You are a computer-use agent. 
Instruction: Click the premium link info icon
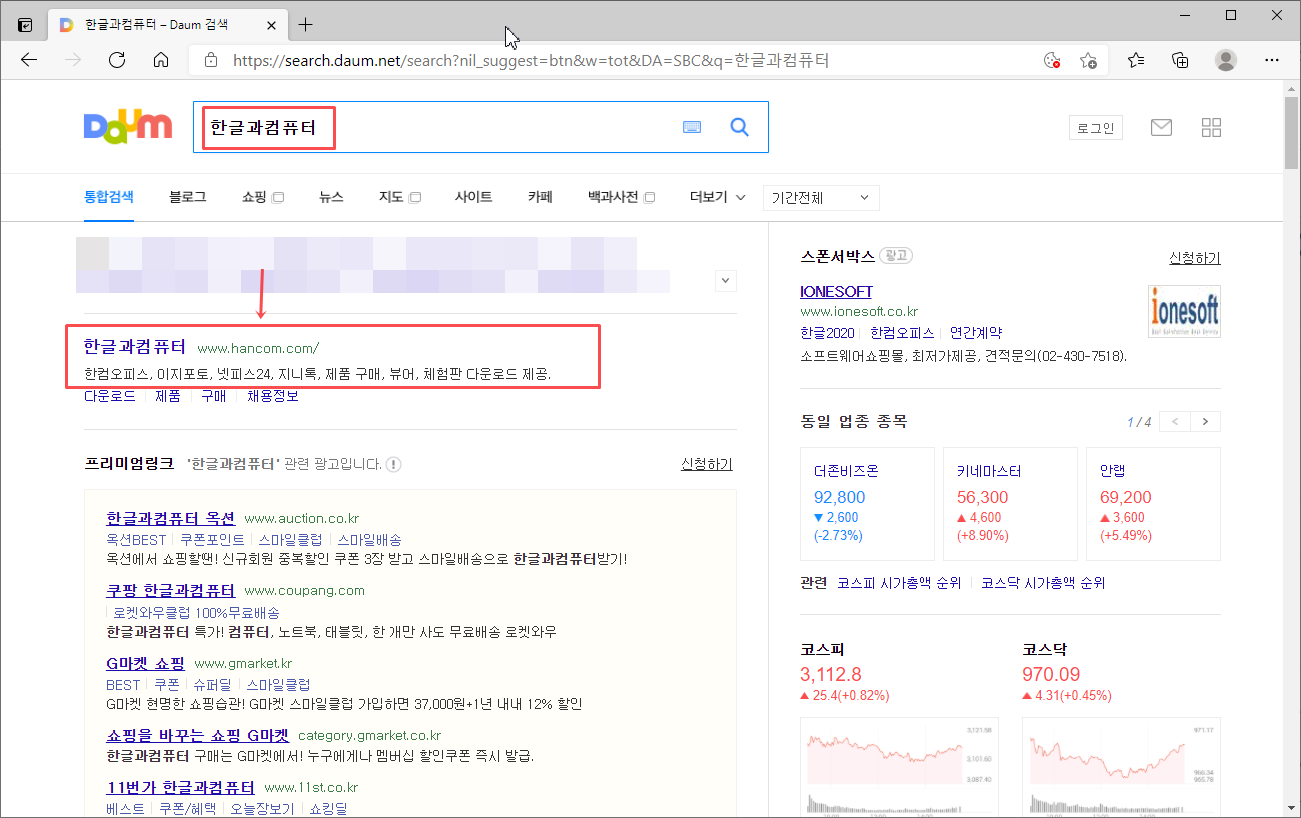coord(394,464)
